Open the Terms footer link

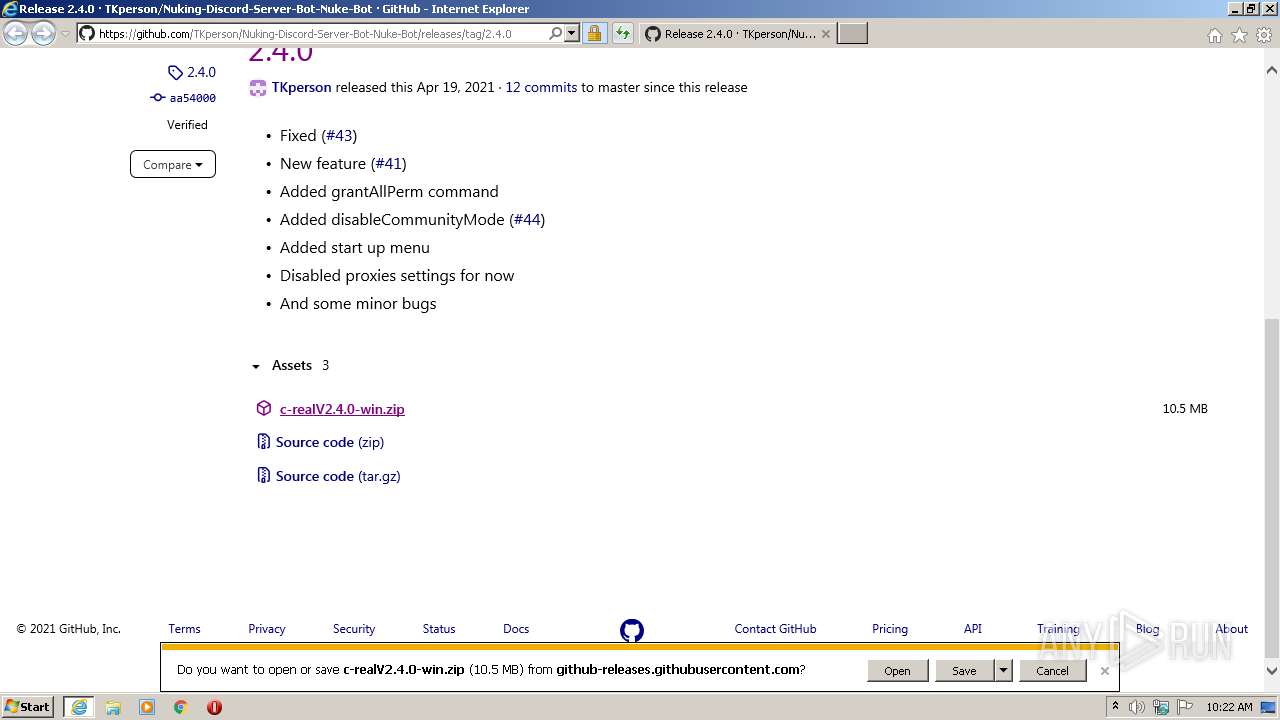[184, 629]
